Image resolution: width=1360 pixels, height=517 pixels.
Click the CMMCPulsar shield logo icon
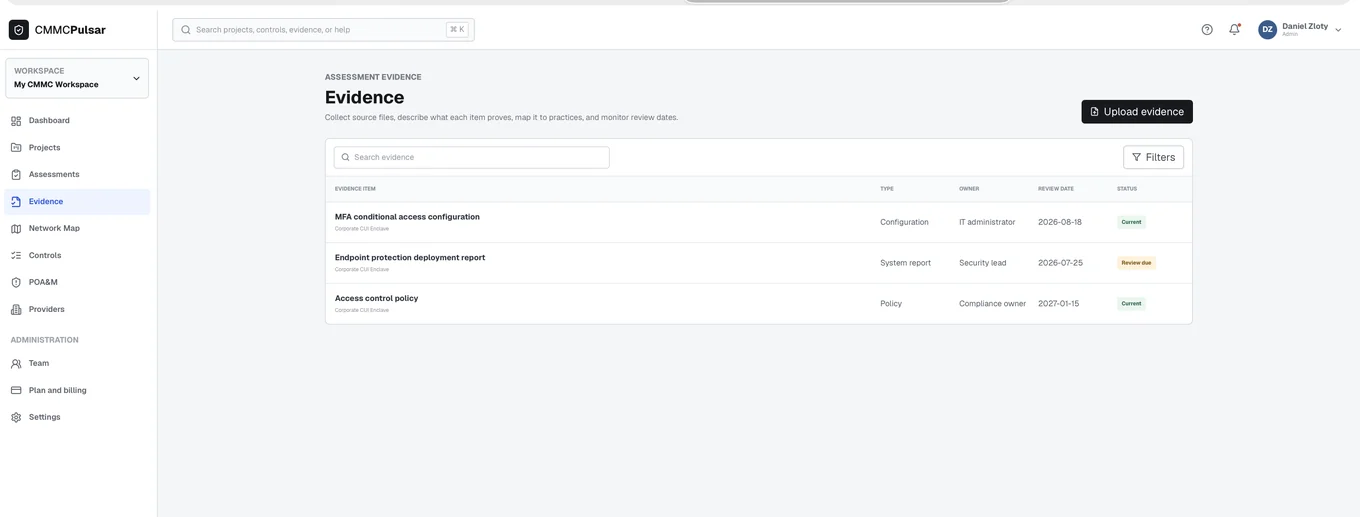(19, 30)
